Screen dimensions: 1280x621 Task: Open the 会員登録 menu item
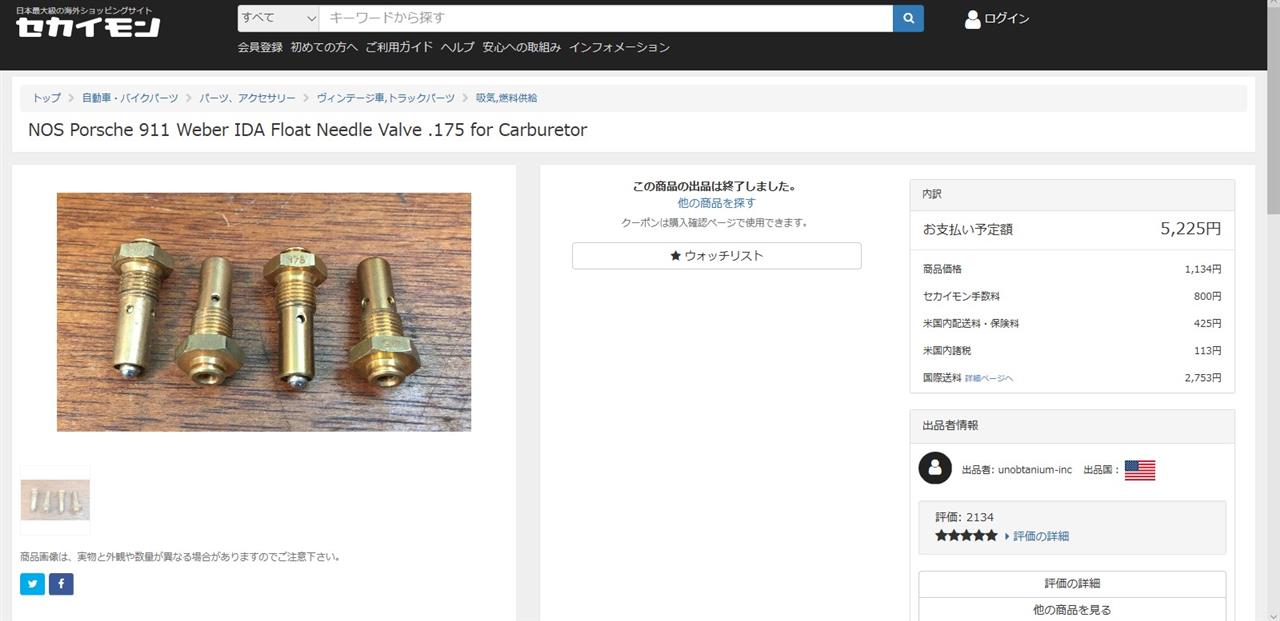pos(260,47)
